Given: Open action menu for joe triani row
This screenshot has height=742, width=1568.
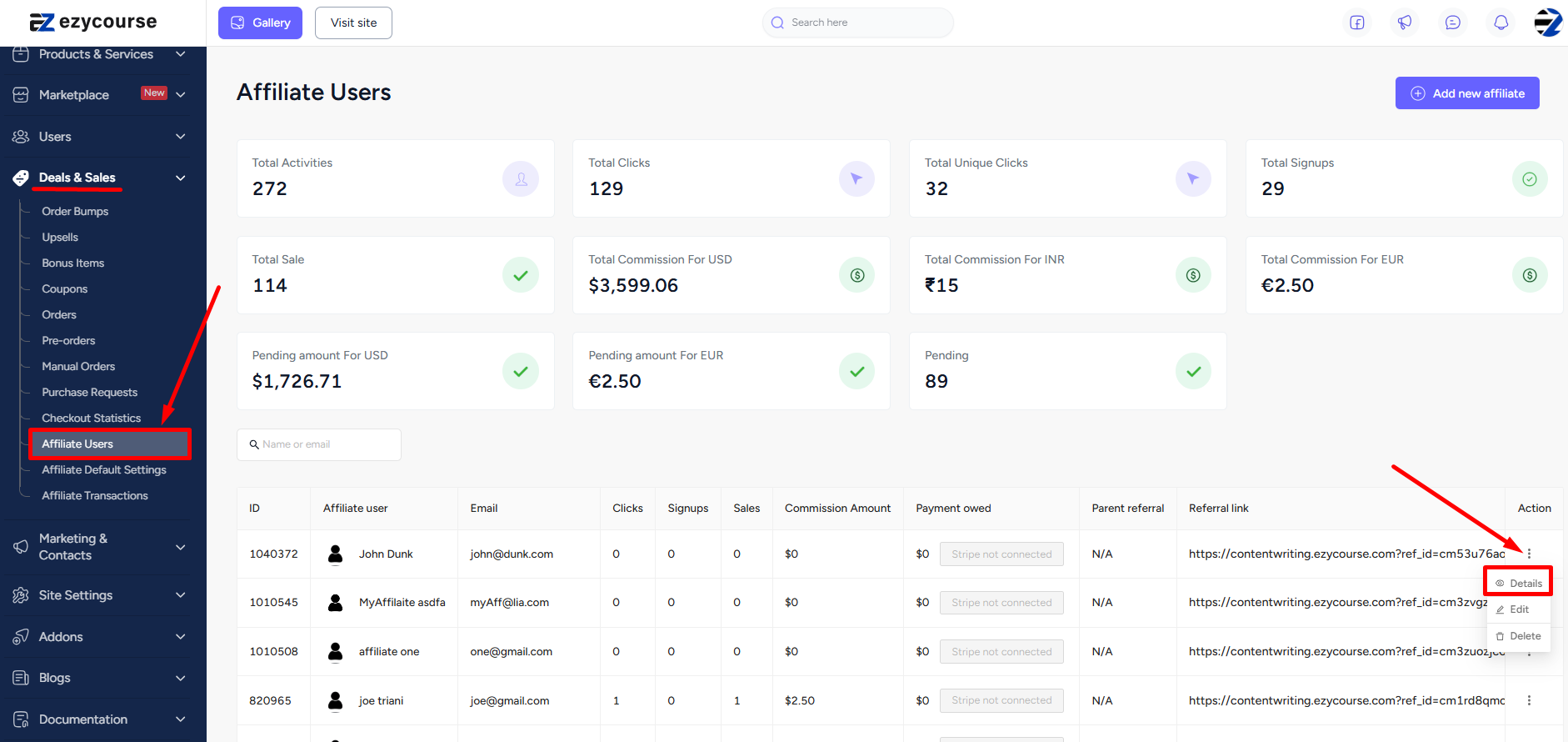Looking at the screenshot, I should [x=1529, y=700].
